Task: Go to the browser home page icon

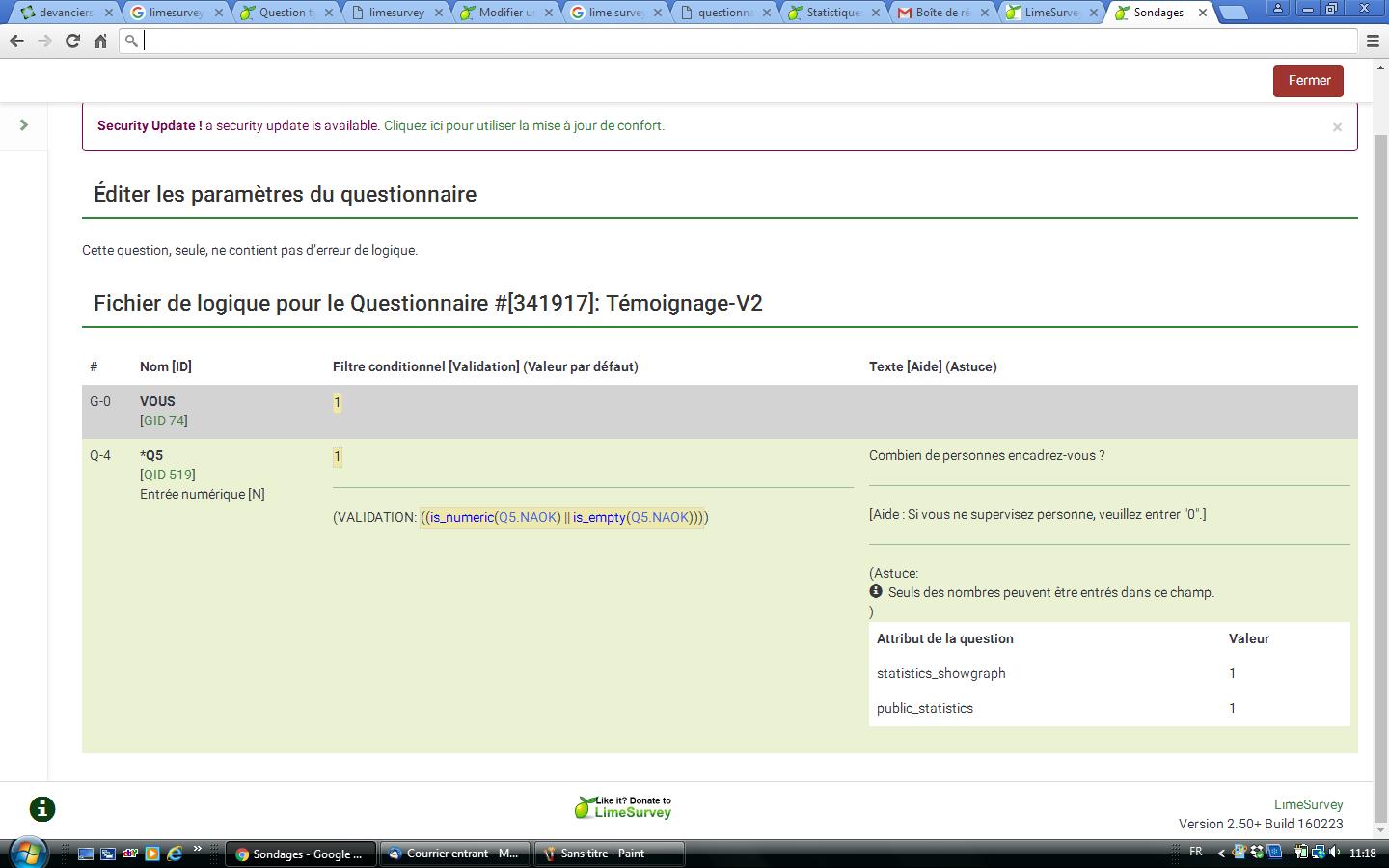Action: [100, 41]
